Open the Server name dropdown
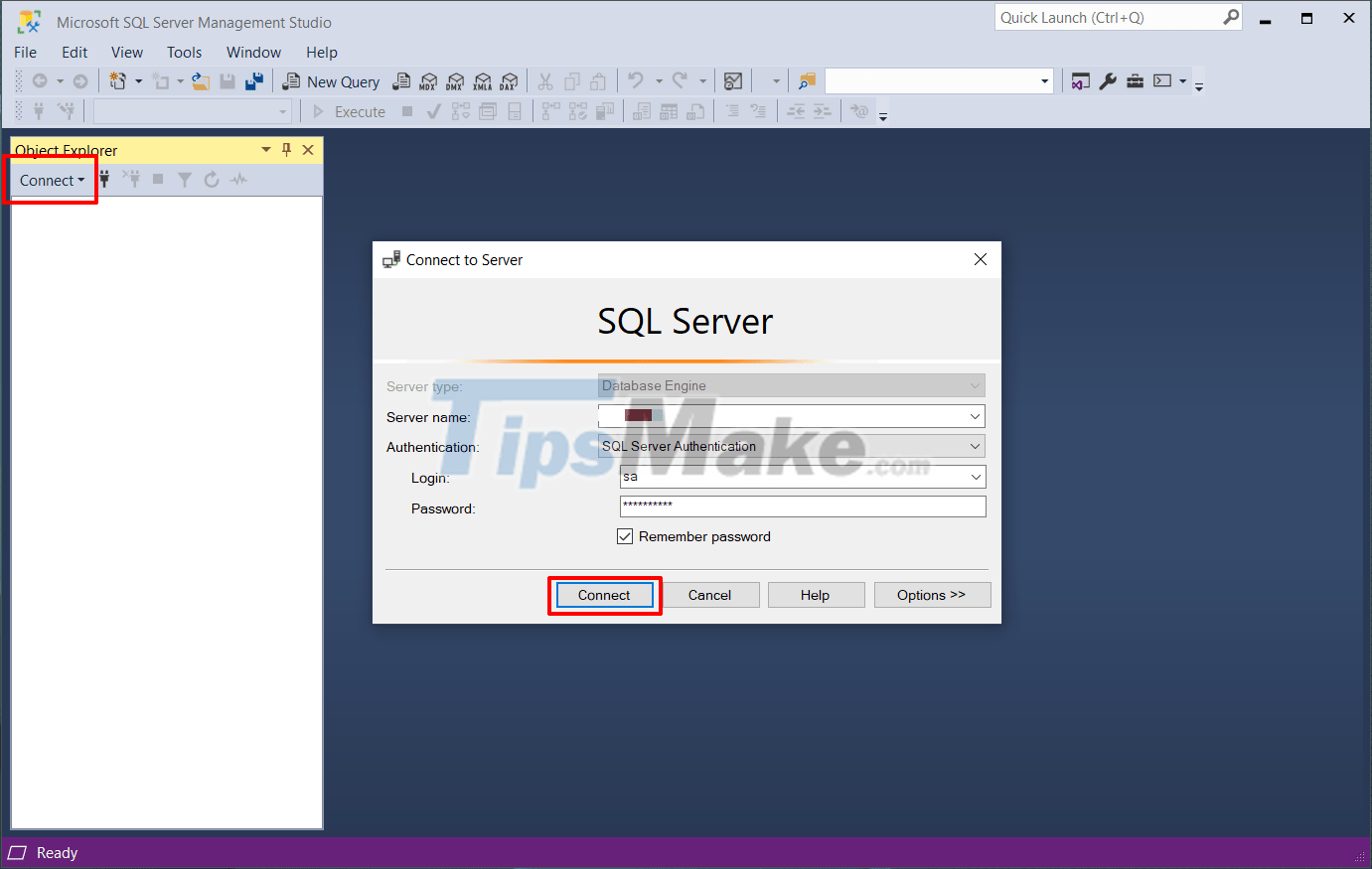 (x=975, y=416)
